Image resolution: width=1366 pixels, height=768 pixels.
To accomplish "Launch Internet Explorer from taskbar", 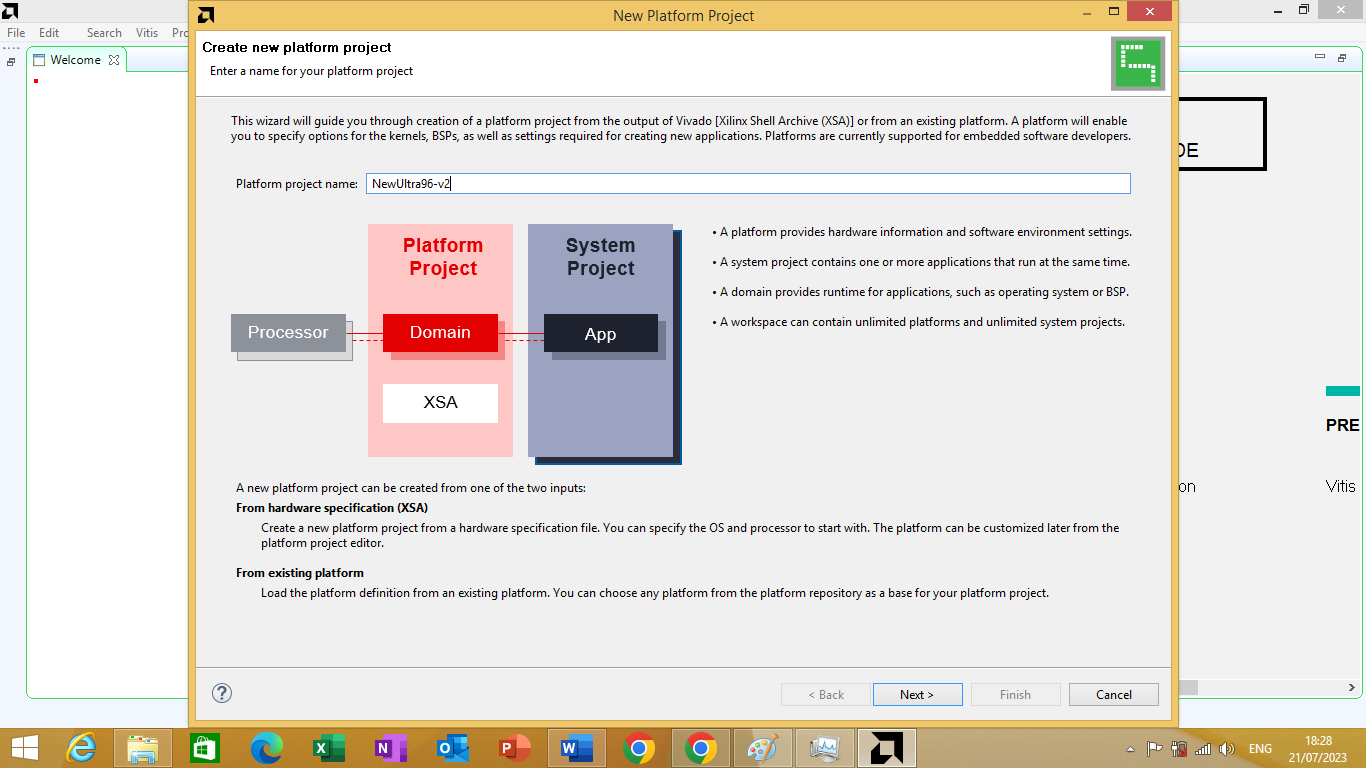I will click(81, 748).
